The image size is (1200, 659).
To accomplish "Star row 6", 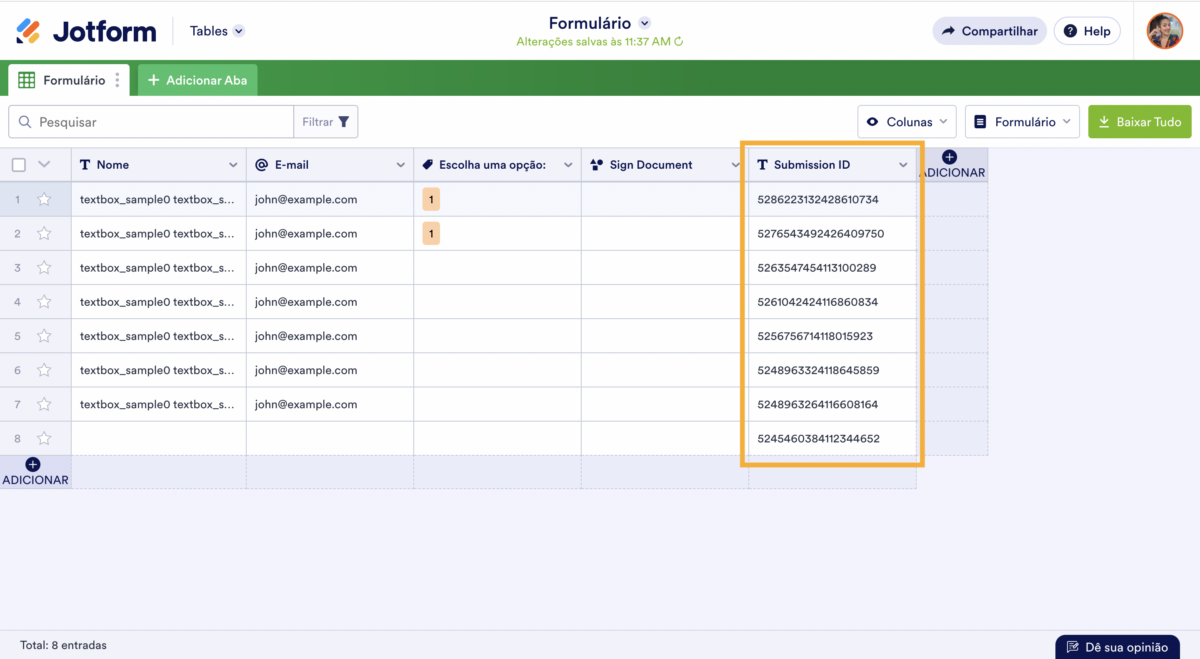I will click(44, 370).
